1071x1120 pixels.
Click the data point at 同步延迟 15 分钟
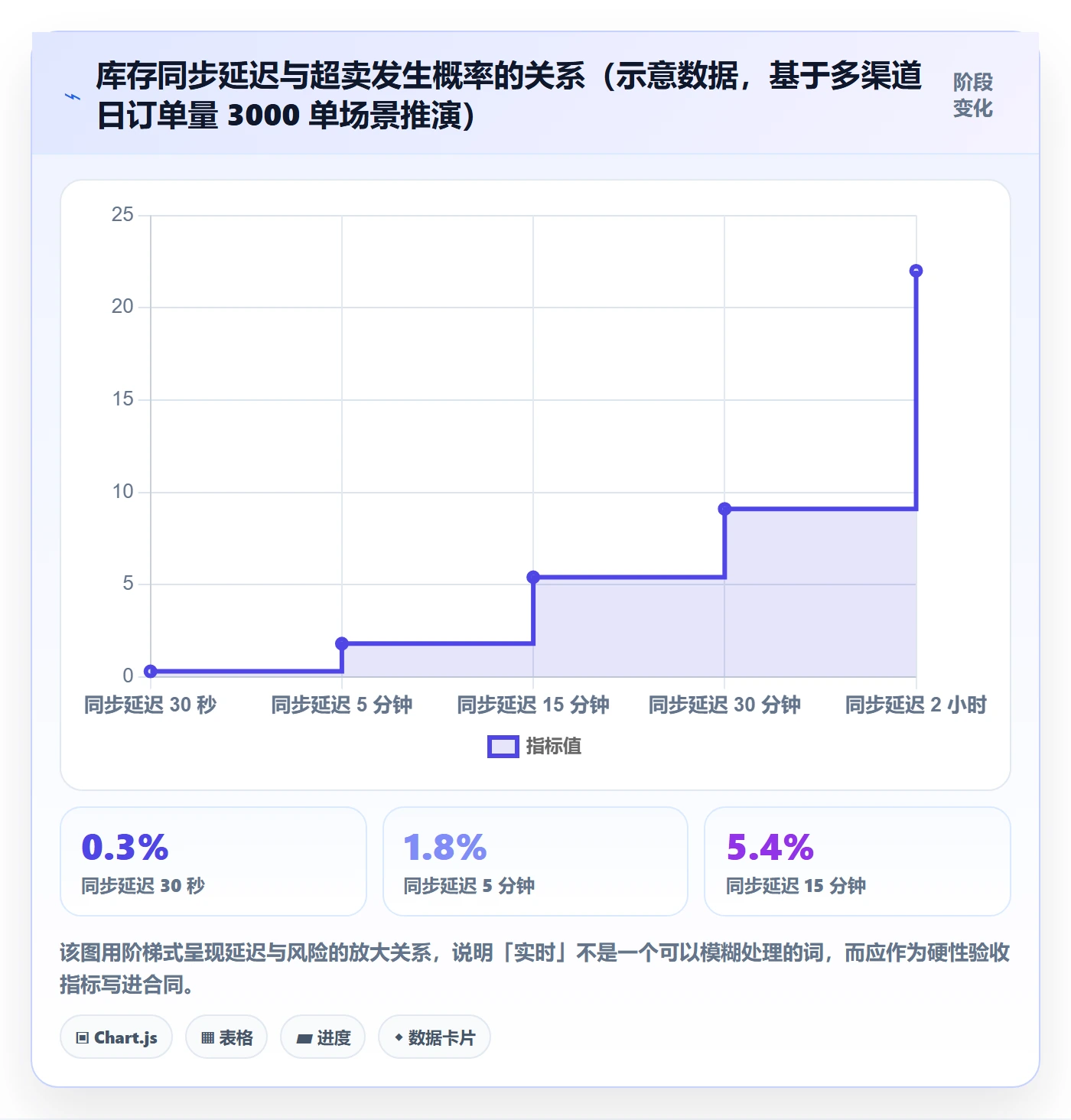coord(533,577)
